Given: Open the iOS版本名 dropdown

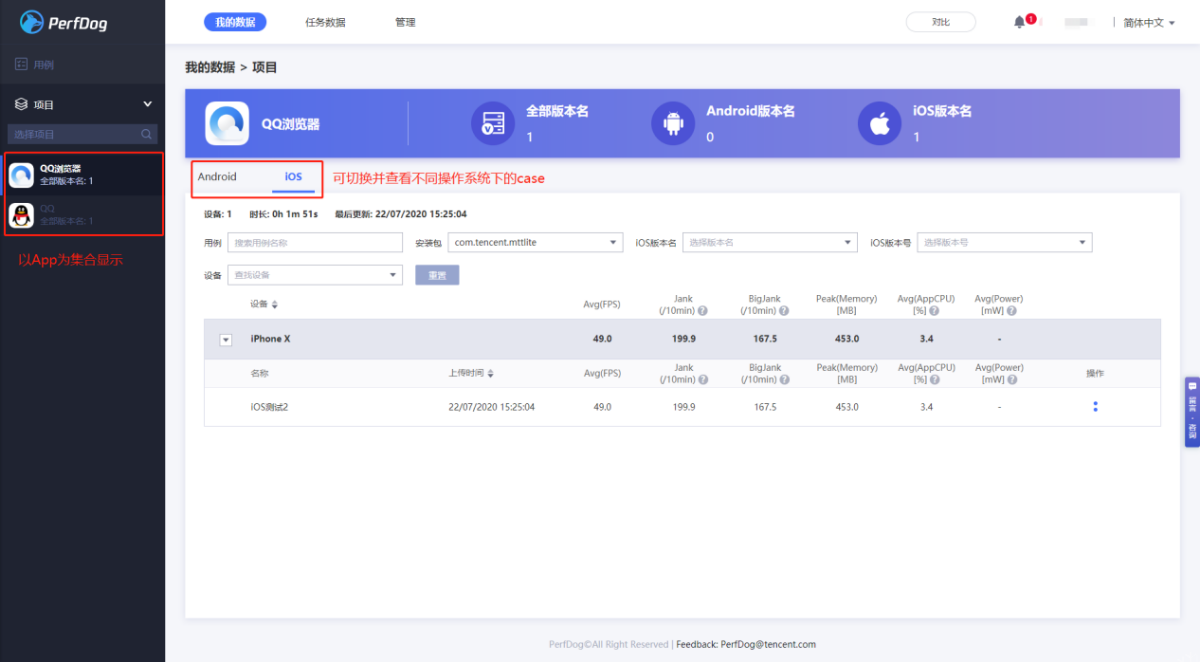Looking at the screenshot, I should (770, 243).
